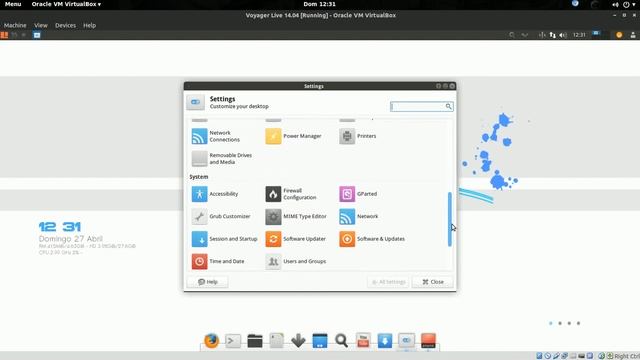Open the VirtualBox View menu
The width and height of the screenshot is (640, 360).
pyautogui.click(x=41, y=25)
